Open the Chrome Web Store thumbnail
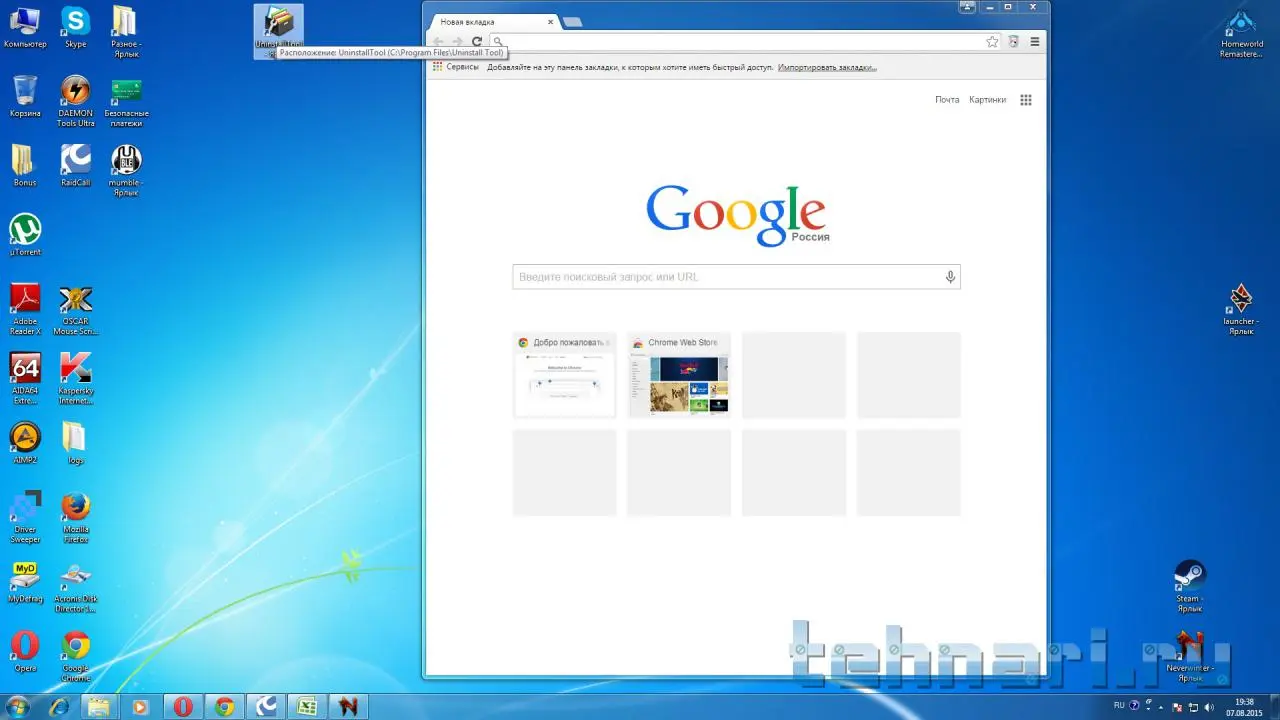Screen dimensions: 1280x720 pyautogui.click(x=679, y=374)
